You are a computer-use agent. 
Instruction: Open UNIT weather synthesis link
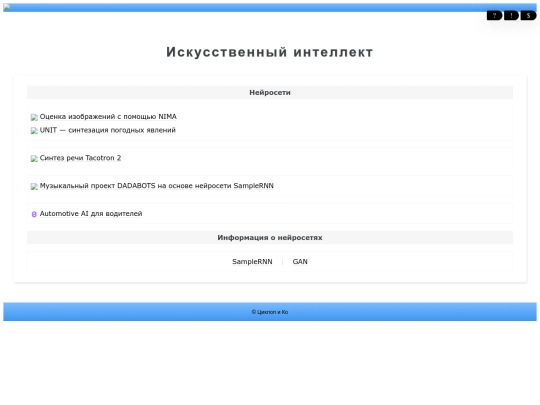[108, 130]
